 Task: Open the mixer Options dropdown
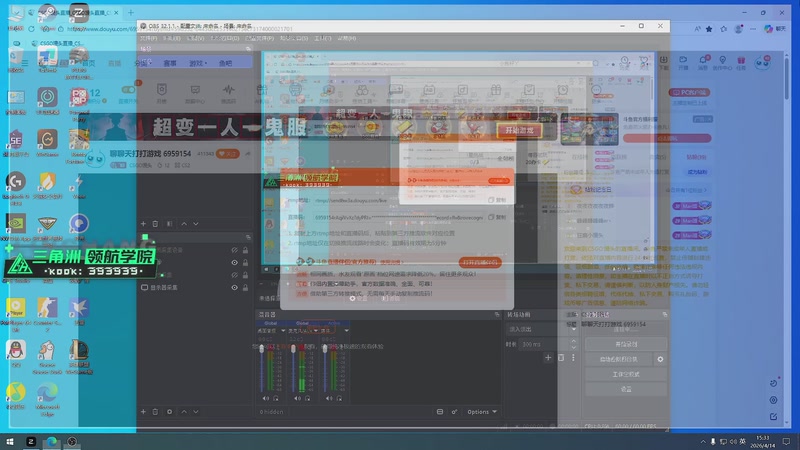(482, 412)
